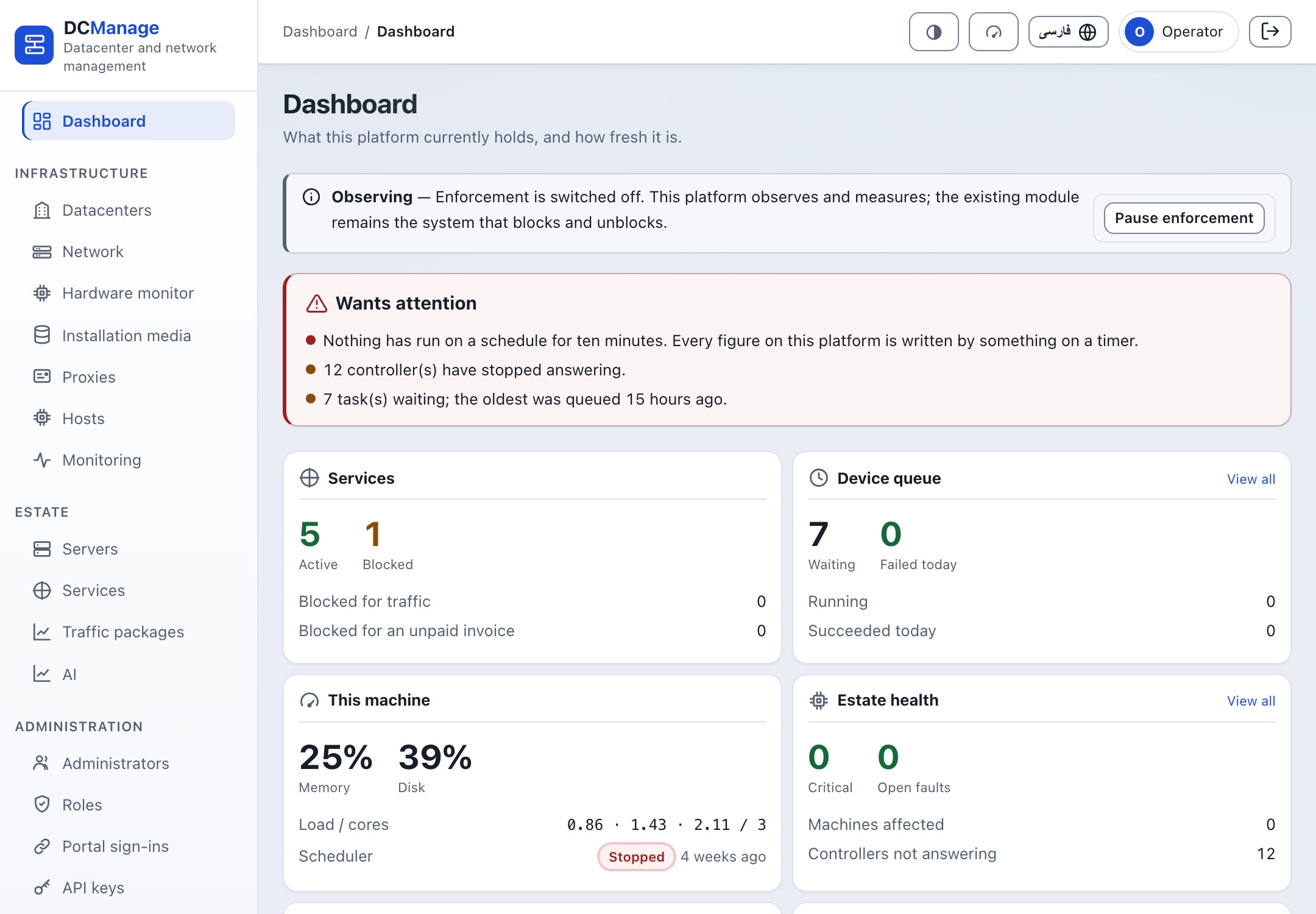1316x914 pixels.
Task: Click Pause enforcement button
Action: (x=1184, y=218)
